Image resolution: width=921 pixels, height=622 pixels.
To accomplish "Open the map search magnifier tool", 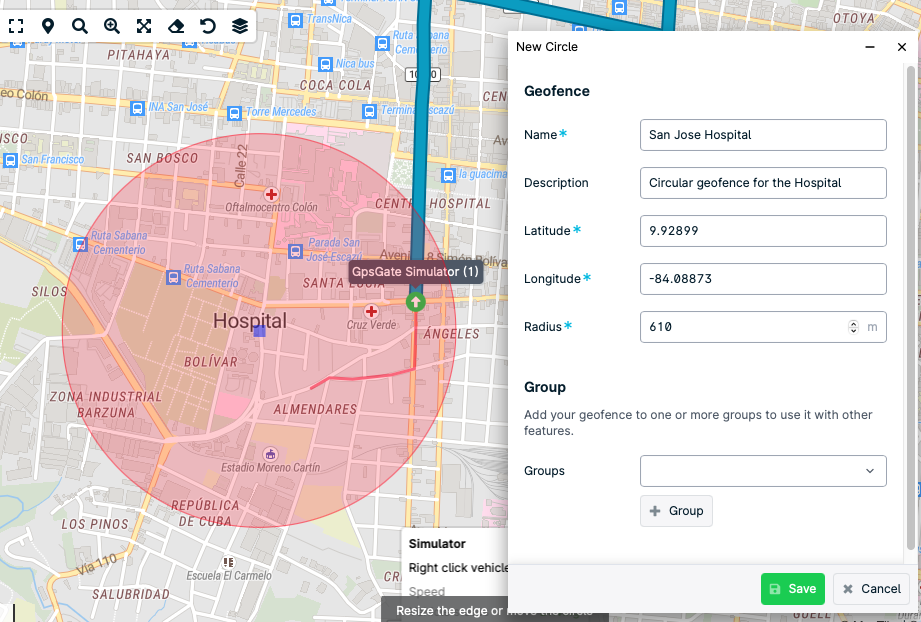I will [80, 26].
